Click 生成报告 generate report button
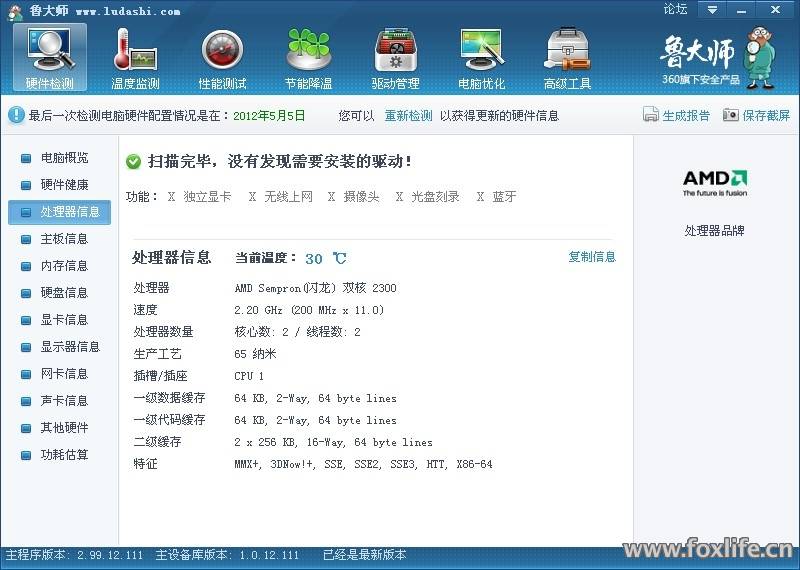 tap(677, 116)
